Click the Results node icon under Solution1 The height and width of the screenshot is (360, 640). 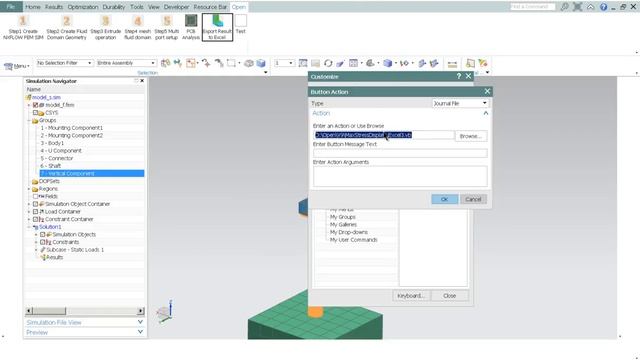coord(43,257)
